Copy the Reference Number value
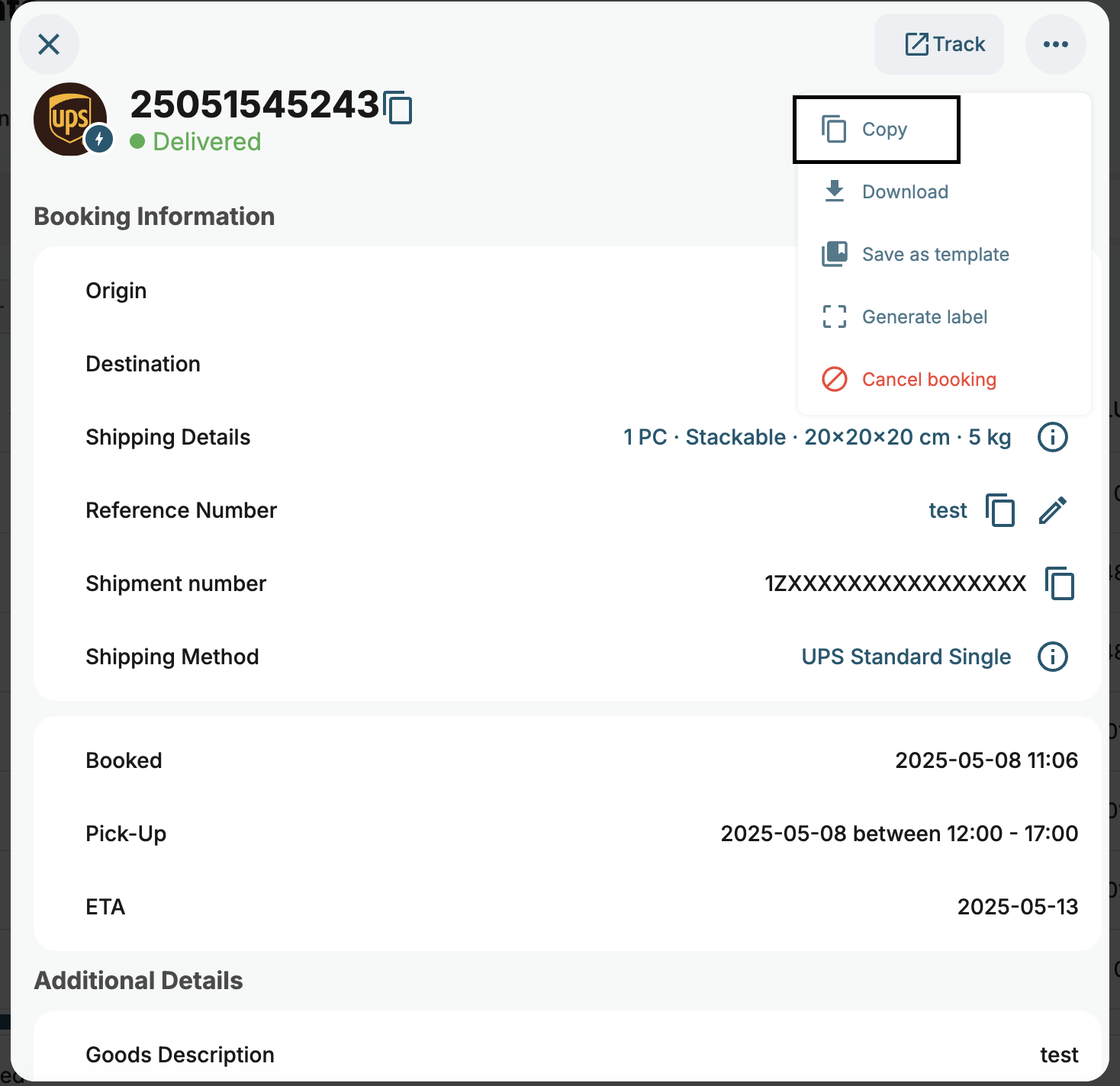Screen dimensions: 1120x1086 tap(999, 511)
